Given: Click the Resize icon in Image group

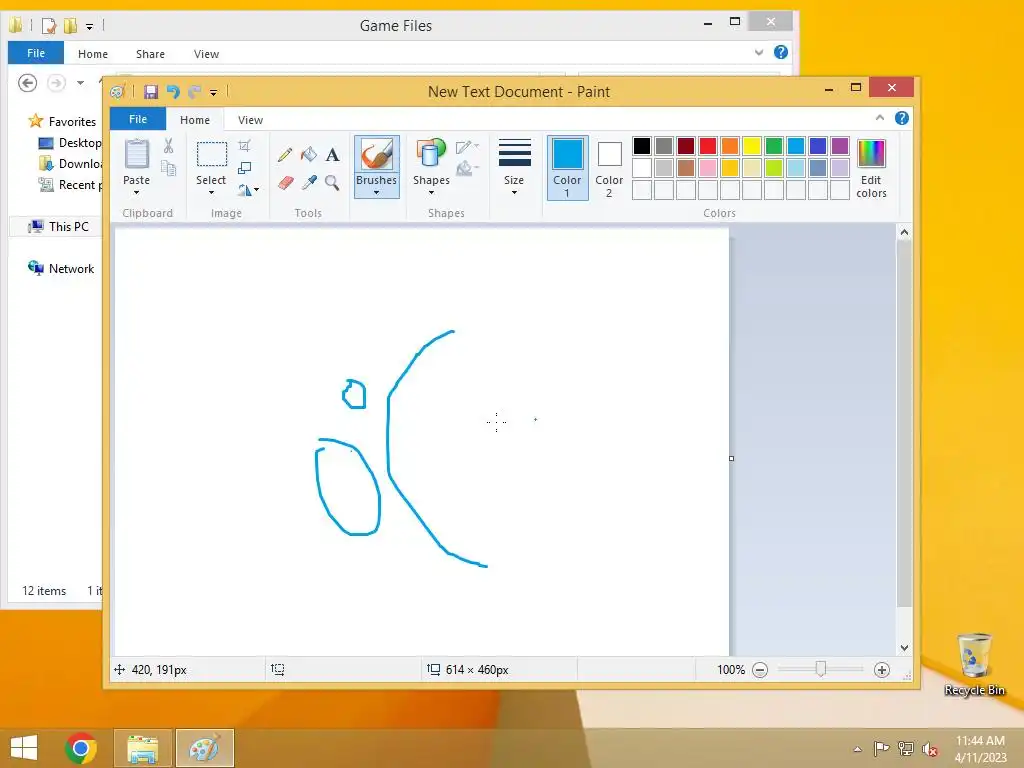Looking at the screenshot, I should [244, 168].
